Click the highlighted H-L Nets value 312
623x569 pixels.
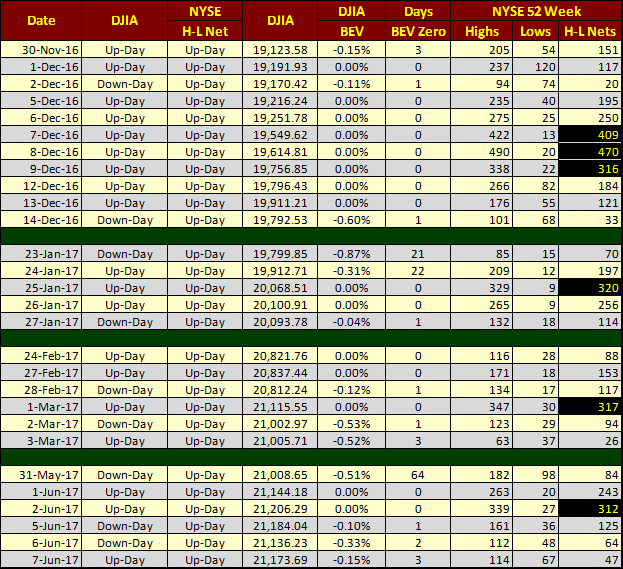590,509
